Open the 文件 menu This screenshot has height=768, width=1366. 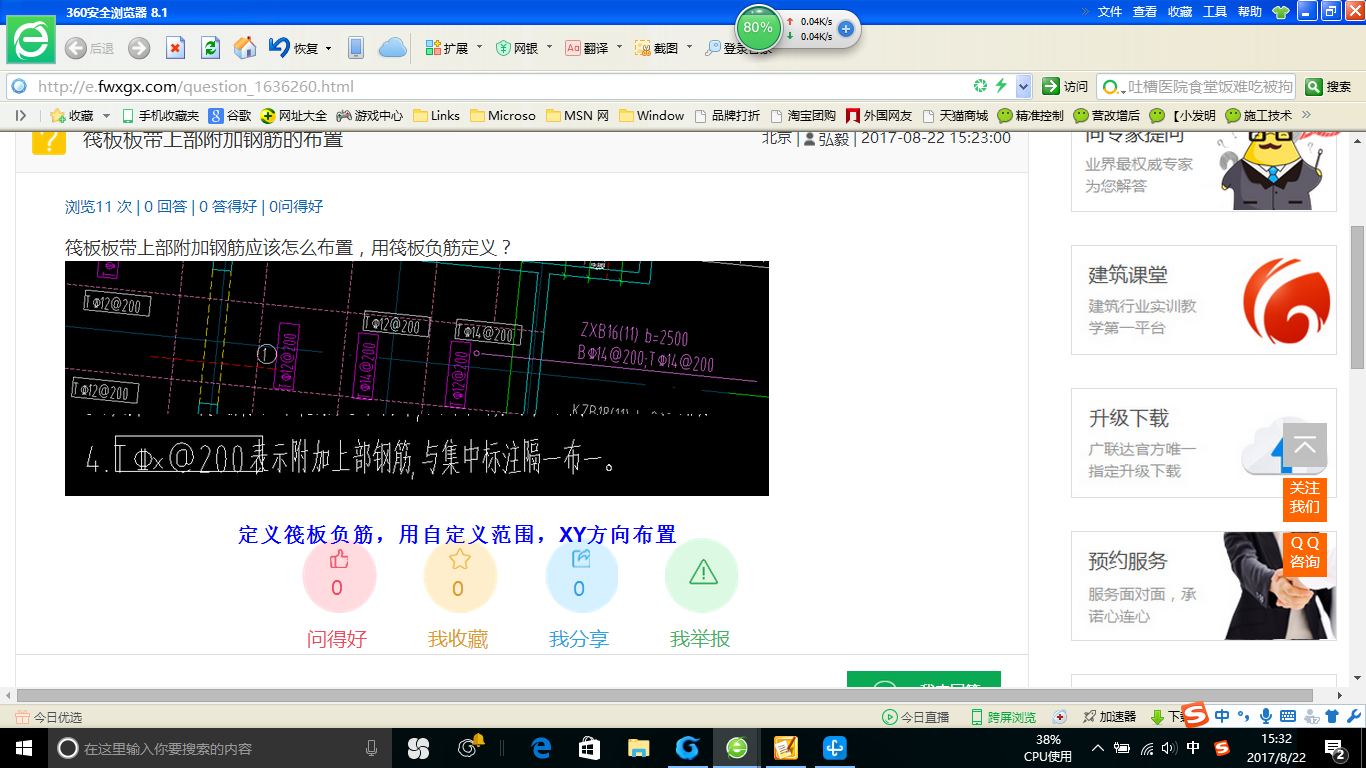(x=1110, y=12)
